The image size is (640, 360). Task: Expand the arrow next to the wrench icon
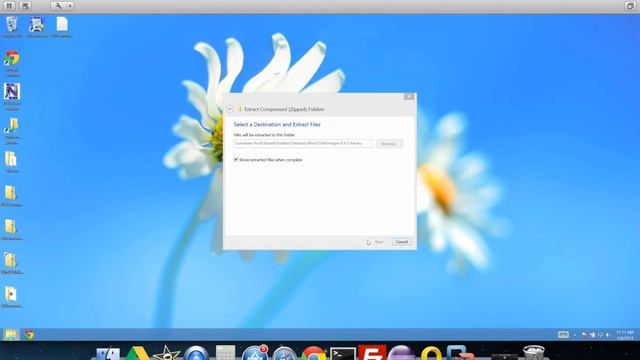(70, 6)
